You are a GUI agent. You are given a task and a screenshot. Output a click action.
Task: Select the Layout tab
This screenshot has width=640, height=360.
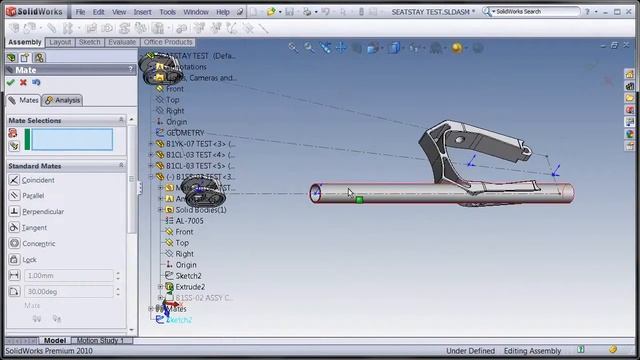coord(60,42)
